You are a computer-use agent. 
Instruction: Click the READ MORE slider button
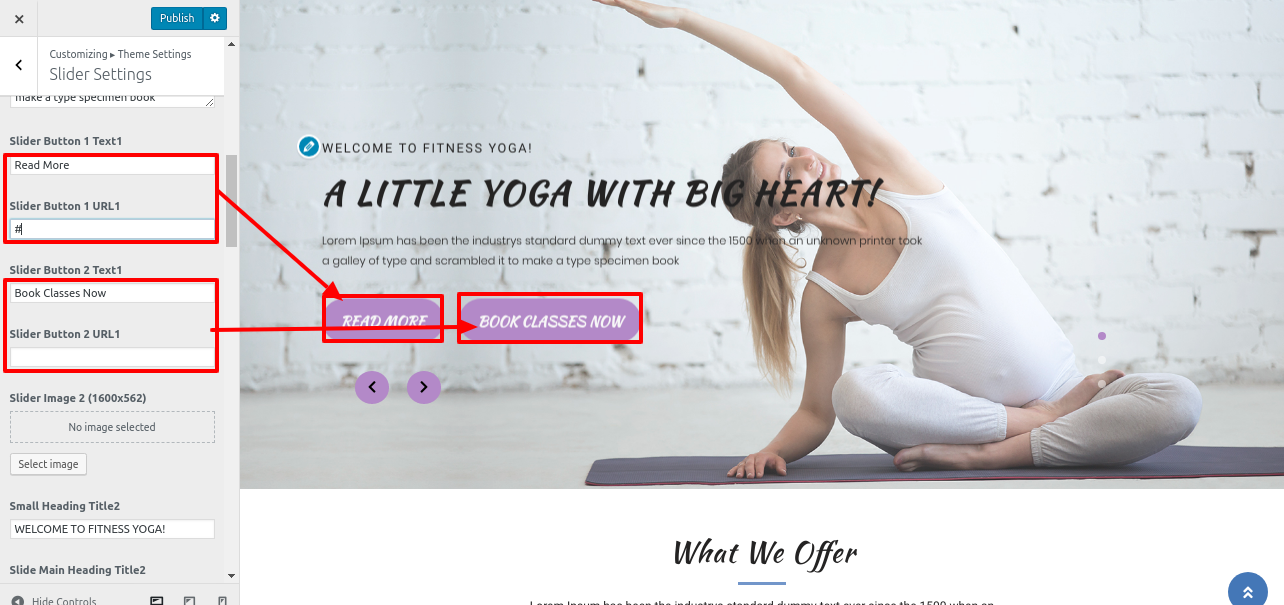pyautogui.click(x=384, y=321)
